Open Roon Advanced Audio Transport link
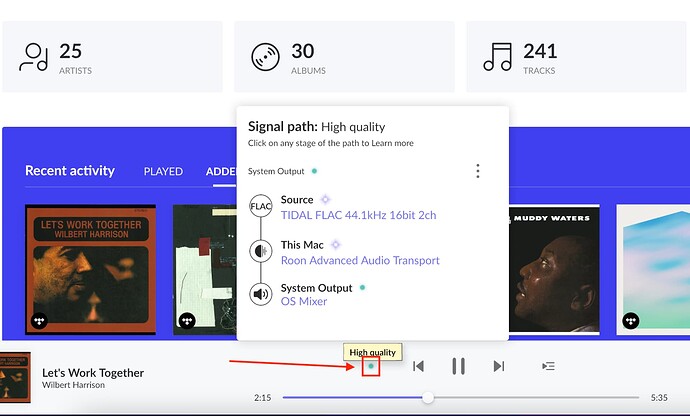The height and width of the screenshot is (416, 690). (360, 260)
